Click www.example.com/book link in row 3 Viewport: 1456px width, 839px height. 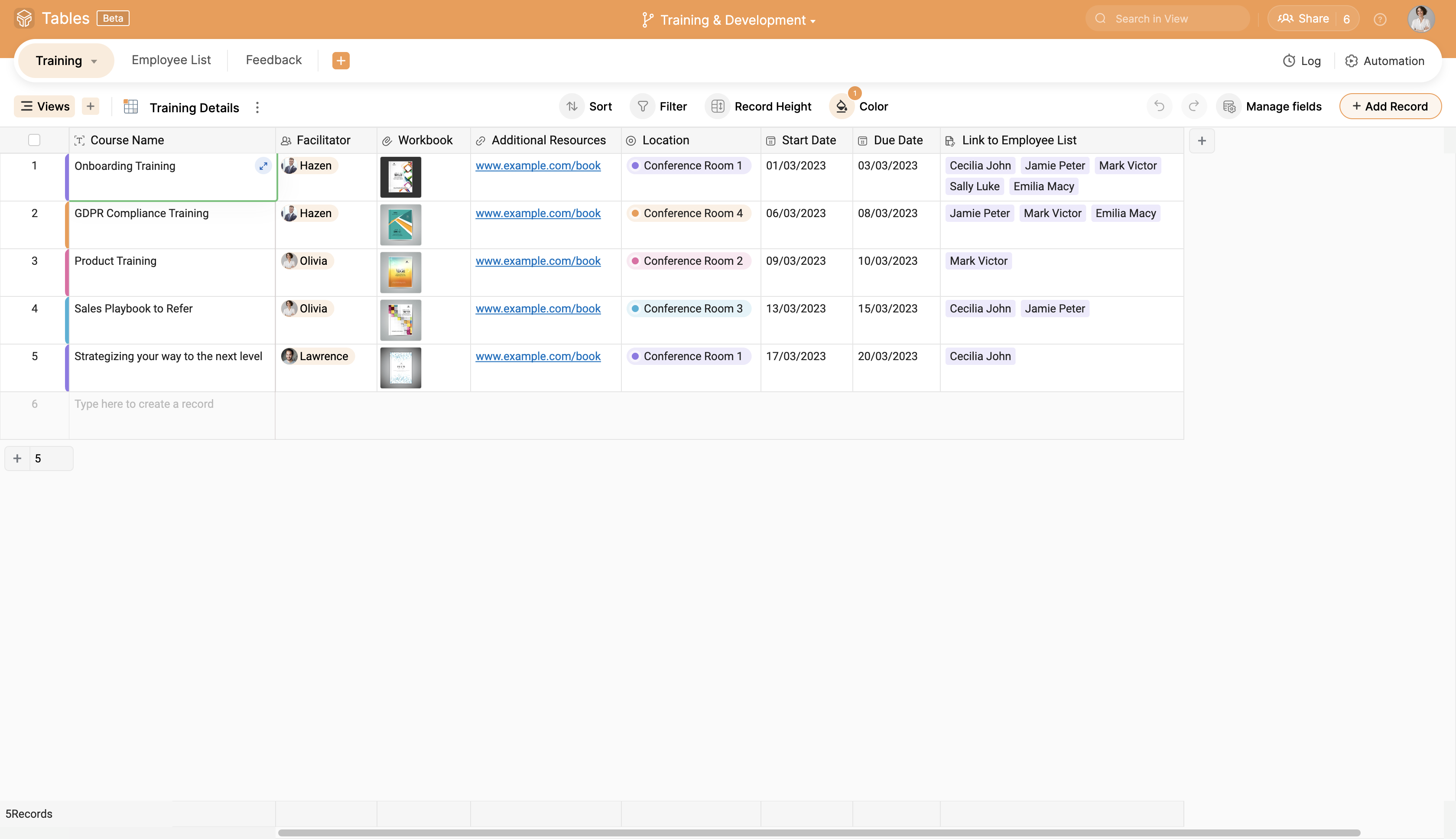click(538, 261)
